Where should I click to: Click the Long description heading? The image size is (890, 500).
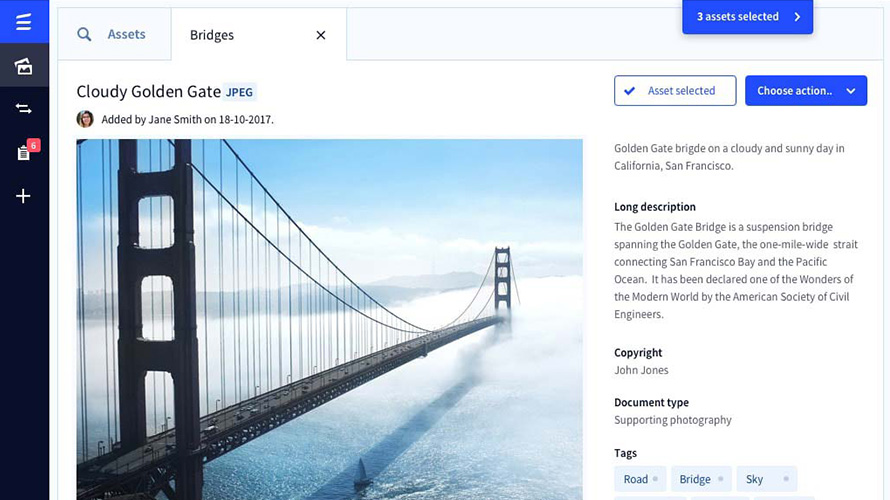coord(654,207)
